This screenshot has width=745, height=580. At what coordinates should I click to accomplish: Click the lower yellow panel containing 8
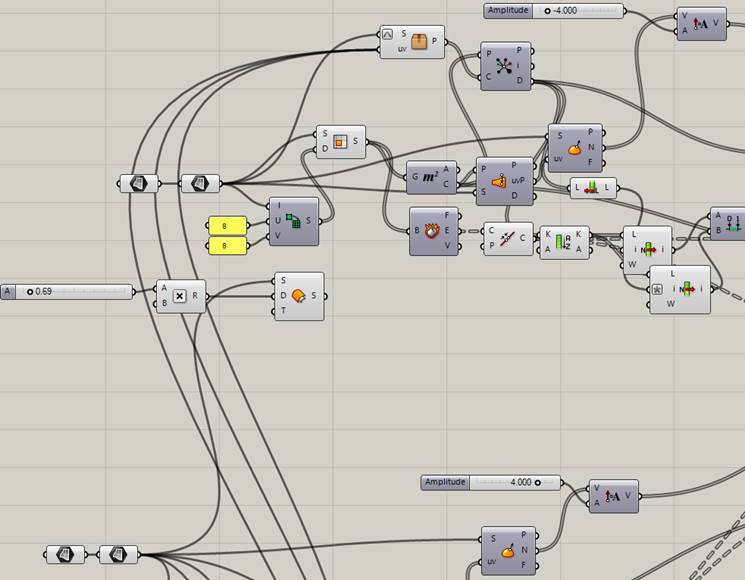pyautogui.click(x=227, y=246)
